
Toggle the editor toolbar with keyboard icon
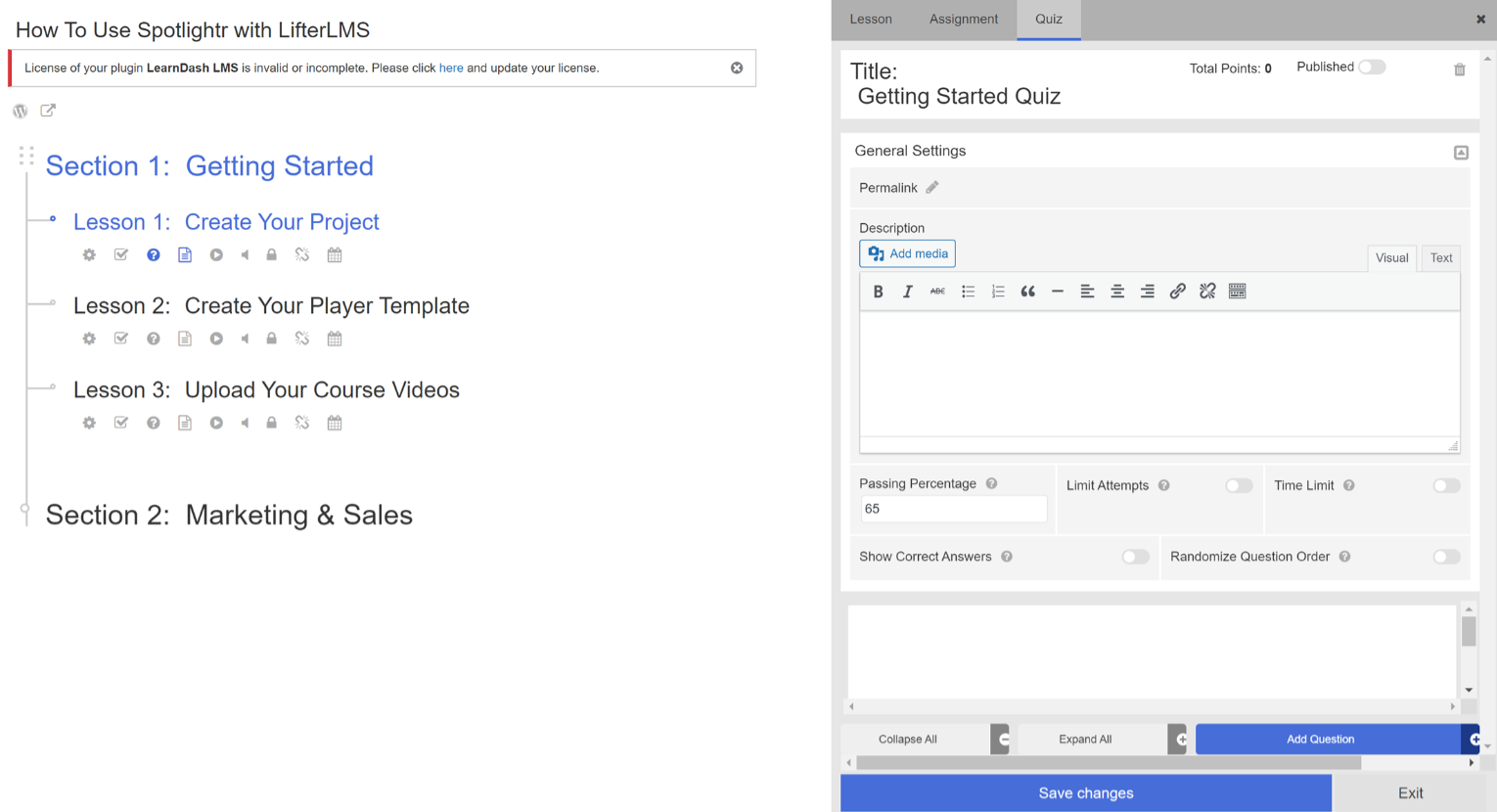(x=1238, y=292)
